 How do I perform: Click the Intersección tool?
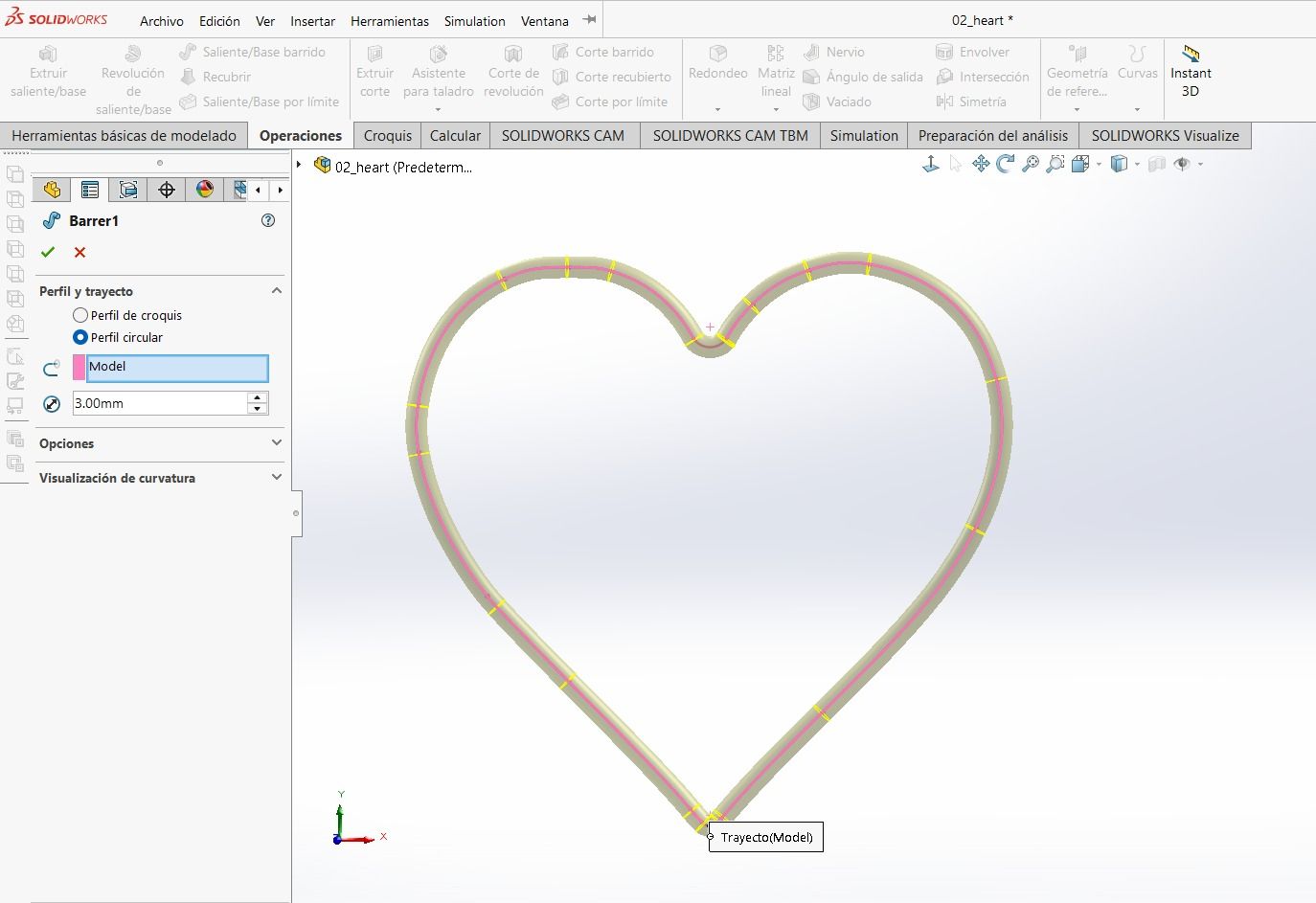point(983,77)
